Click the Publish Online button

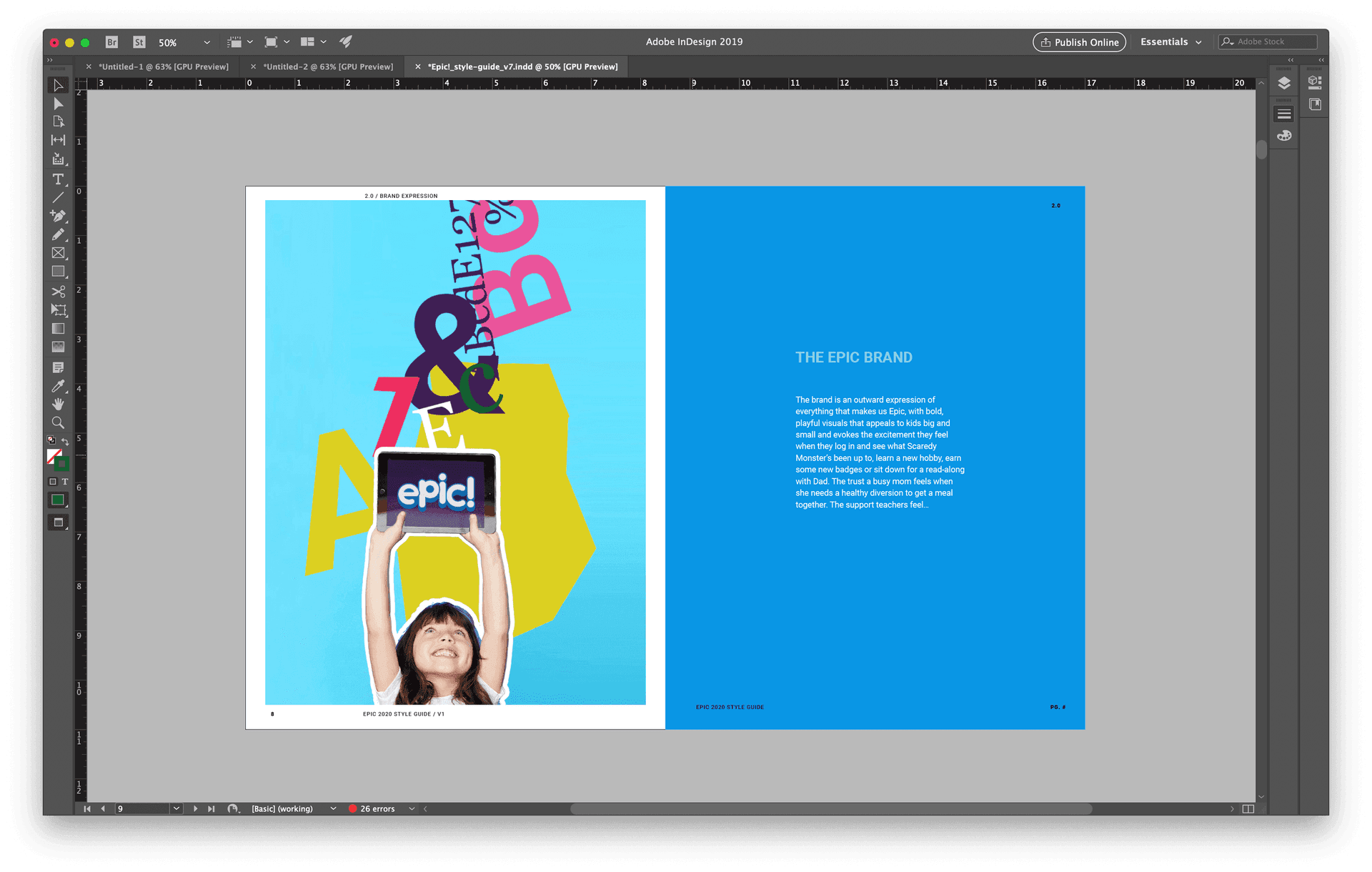1079,41
